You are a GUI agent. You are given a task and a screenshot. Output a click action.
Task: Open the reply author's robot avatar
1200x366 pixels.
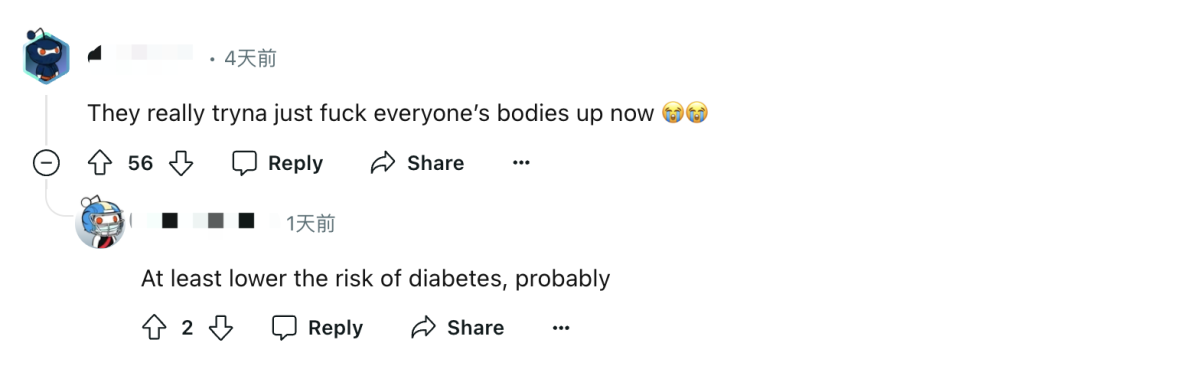[101, 222]
